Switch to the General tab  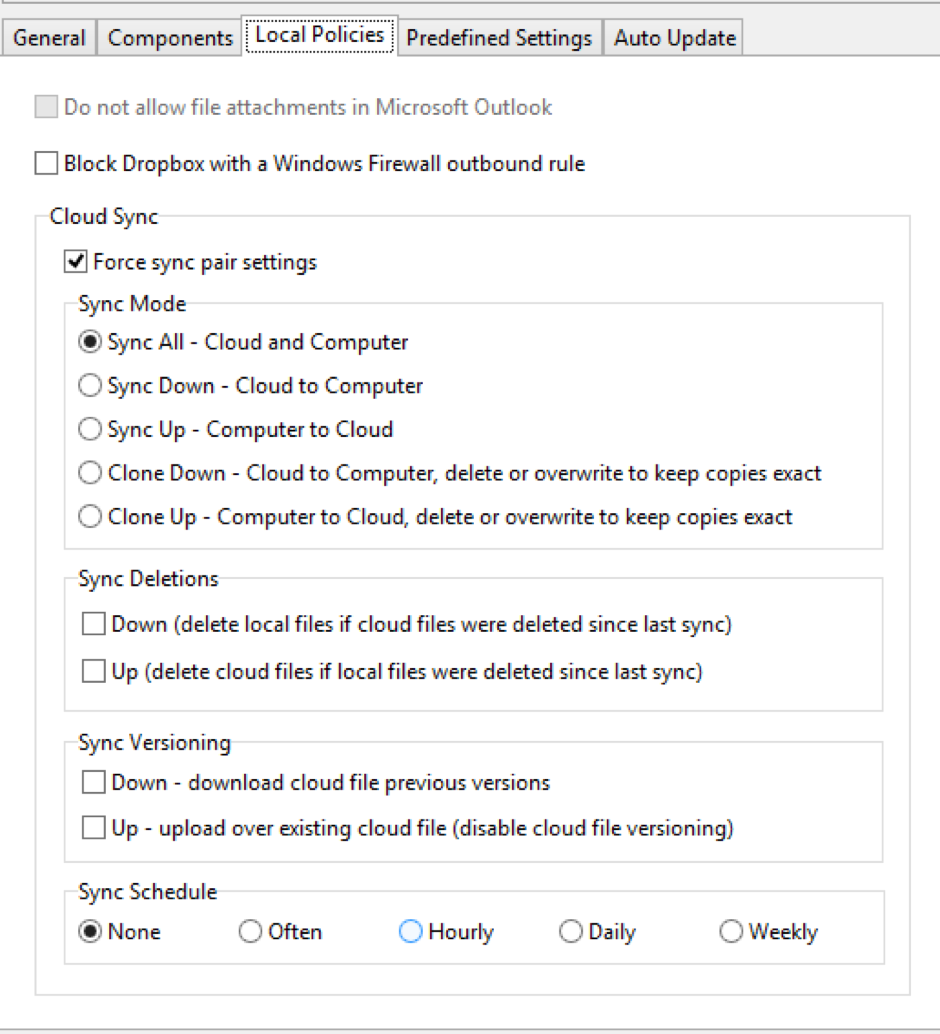pyautogui.click(x=49, y=38)
